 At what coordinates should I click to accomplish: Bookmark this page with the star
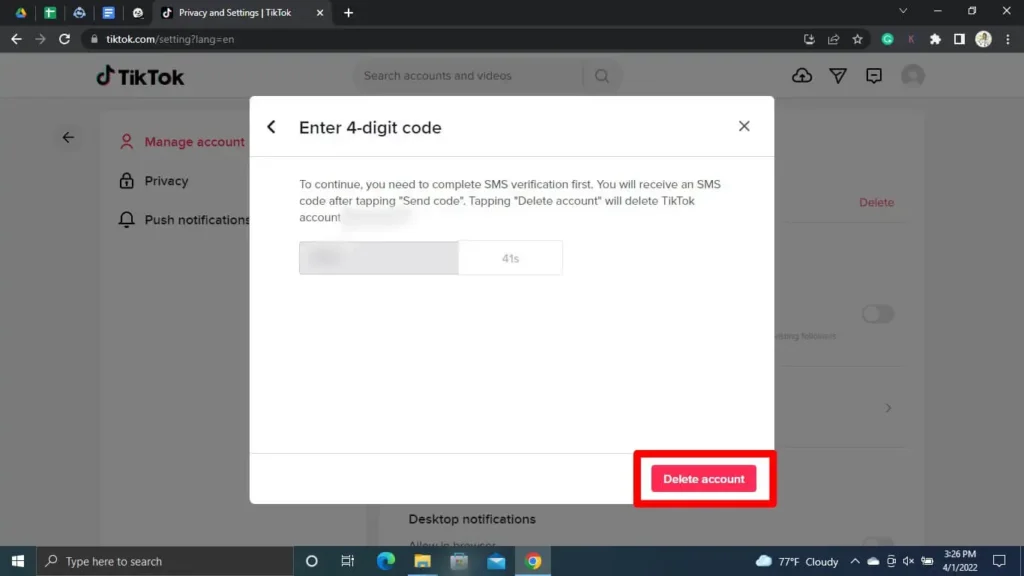click(857, 39)
